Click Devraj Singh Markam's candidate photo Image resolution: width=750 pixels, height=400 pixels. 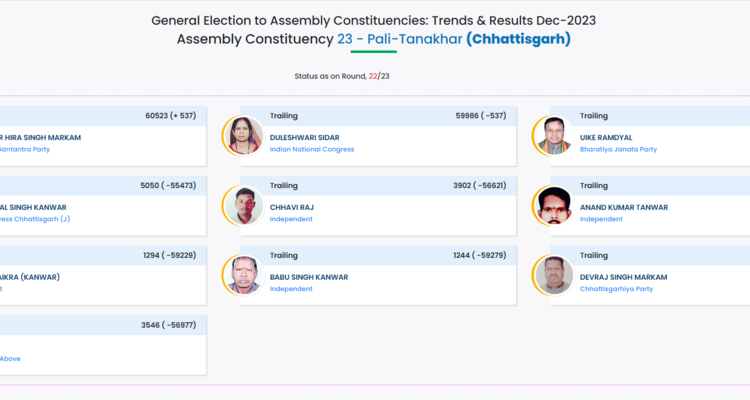[554, 276]
